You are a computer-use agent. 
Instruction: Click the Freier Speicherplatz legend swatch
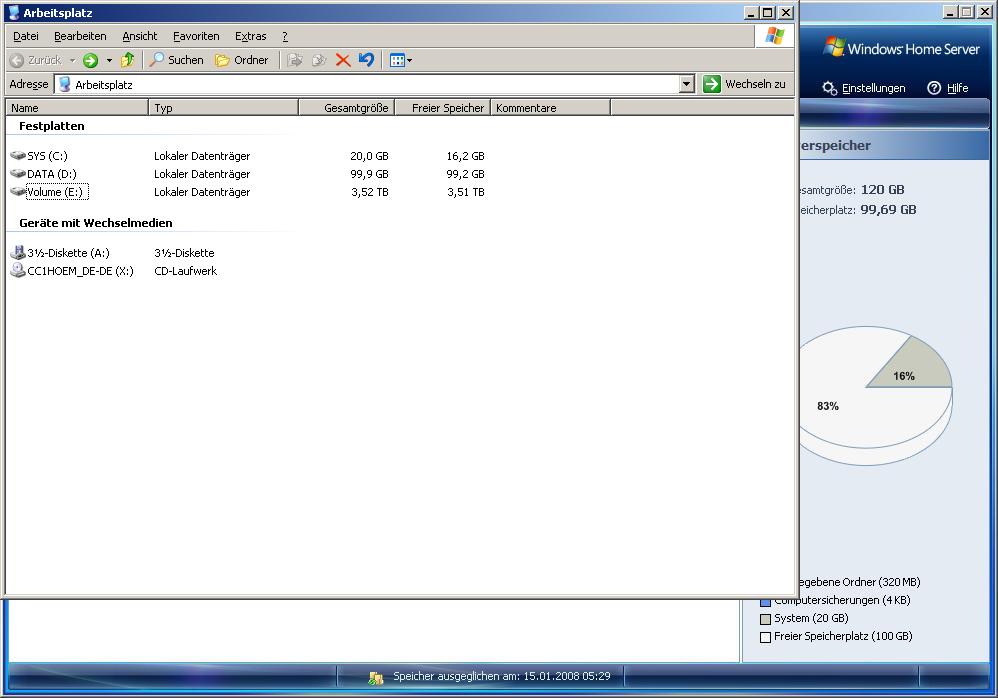coord(766,637)
